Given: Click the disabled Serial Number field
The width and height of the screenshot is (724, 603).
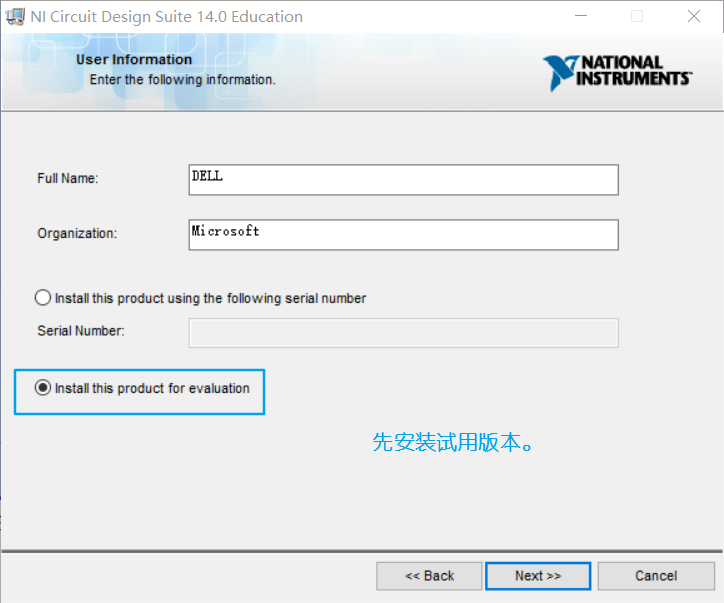Looking at the screenshot, I should pyautogui.click(x=404, y=333).
